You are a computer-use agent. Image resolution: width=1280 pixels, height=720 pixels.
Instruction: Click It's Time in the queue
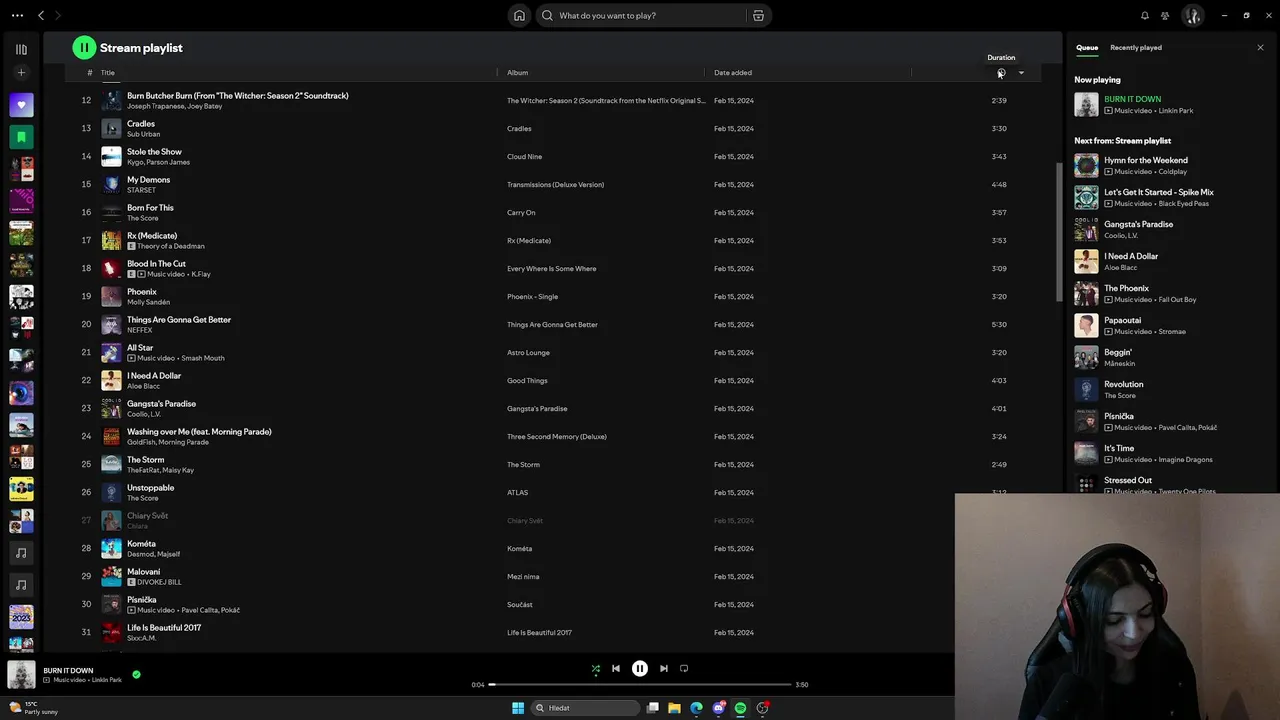point(1119,448)
